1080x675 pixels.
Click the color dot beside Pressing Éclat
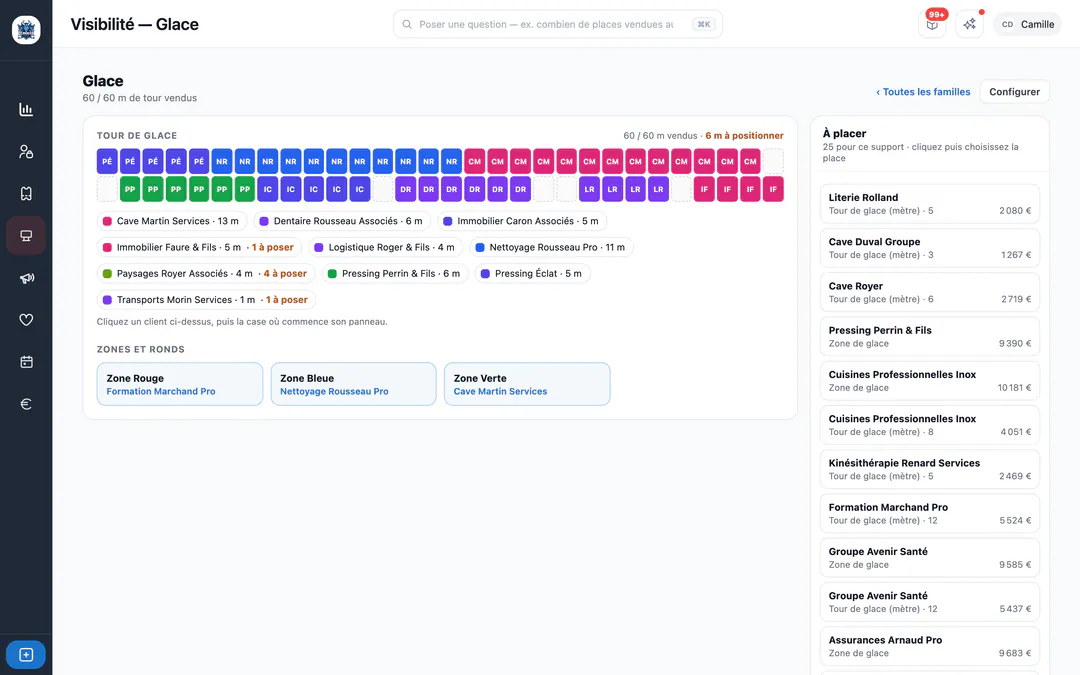(485, 273)
